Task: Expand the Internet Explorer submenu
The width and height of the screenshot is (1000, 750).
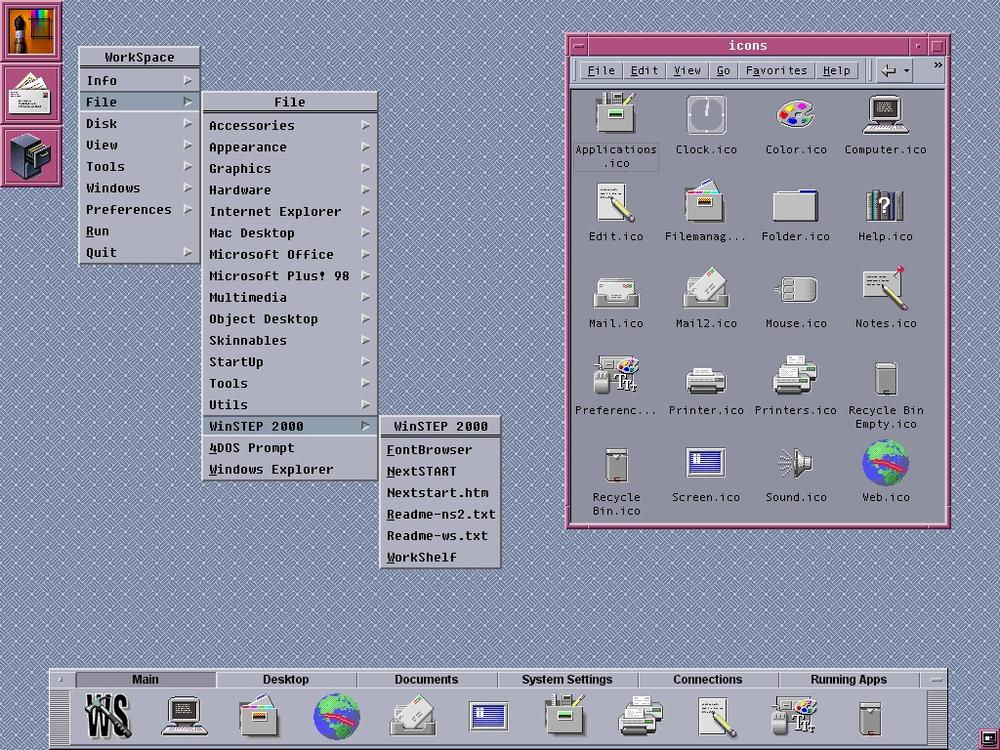Action: click(x=290, y=212)
